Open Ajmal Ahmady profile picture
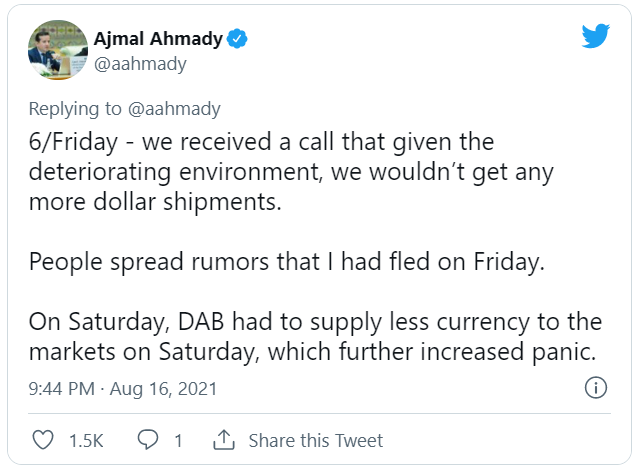 (x=58, y=50)
